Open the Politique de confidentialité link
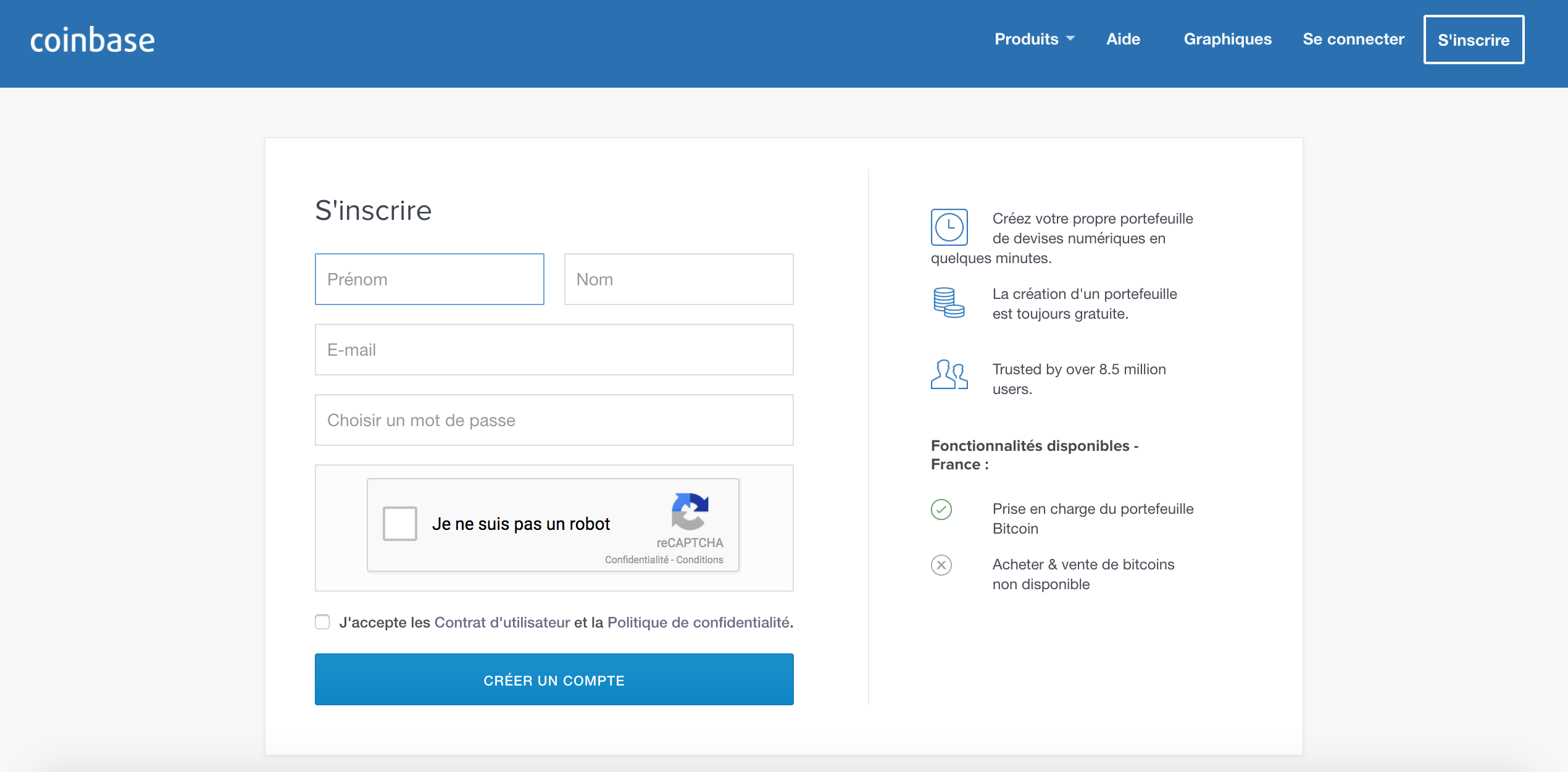The width and height of the screenshot is (1568, 772). click(x=698, y=623)
